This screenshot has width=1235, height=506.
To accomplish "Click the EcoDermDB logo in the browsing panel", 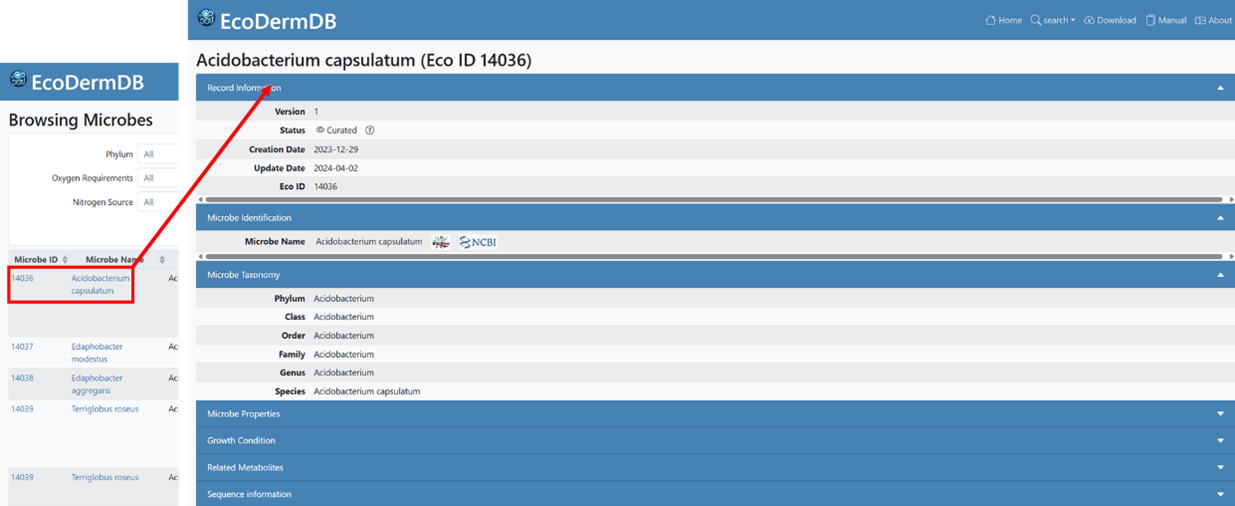I will tap(76, 83).
